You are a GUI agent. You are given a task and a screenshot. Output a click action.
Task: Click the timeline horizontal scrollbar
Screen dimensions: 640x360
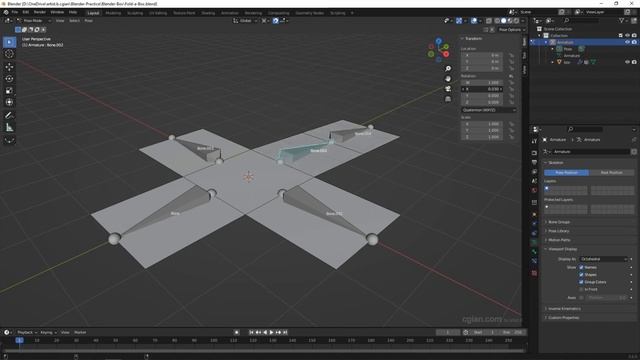[264, 350]
